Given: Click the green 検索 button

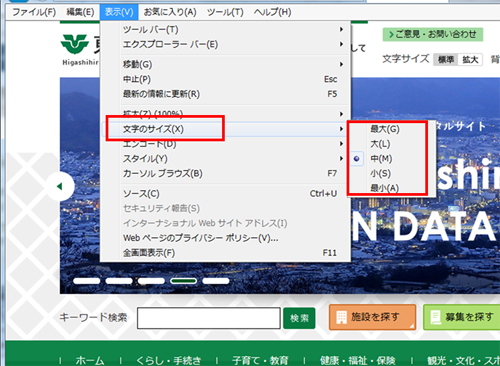Looking at the screenshot, I should click(x=299, y=318).
